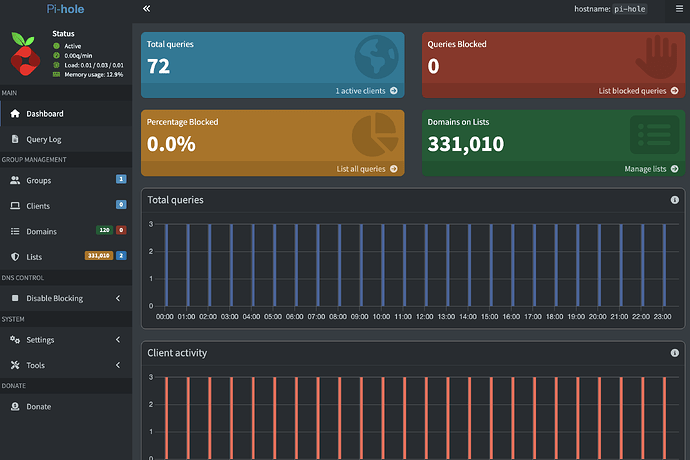Click the 72 total queries value

(158, 66)
